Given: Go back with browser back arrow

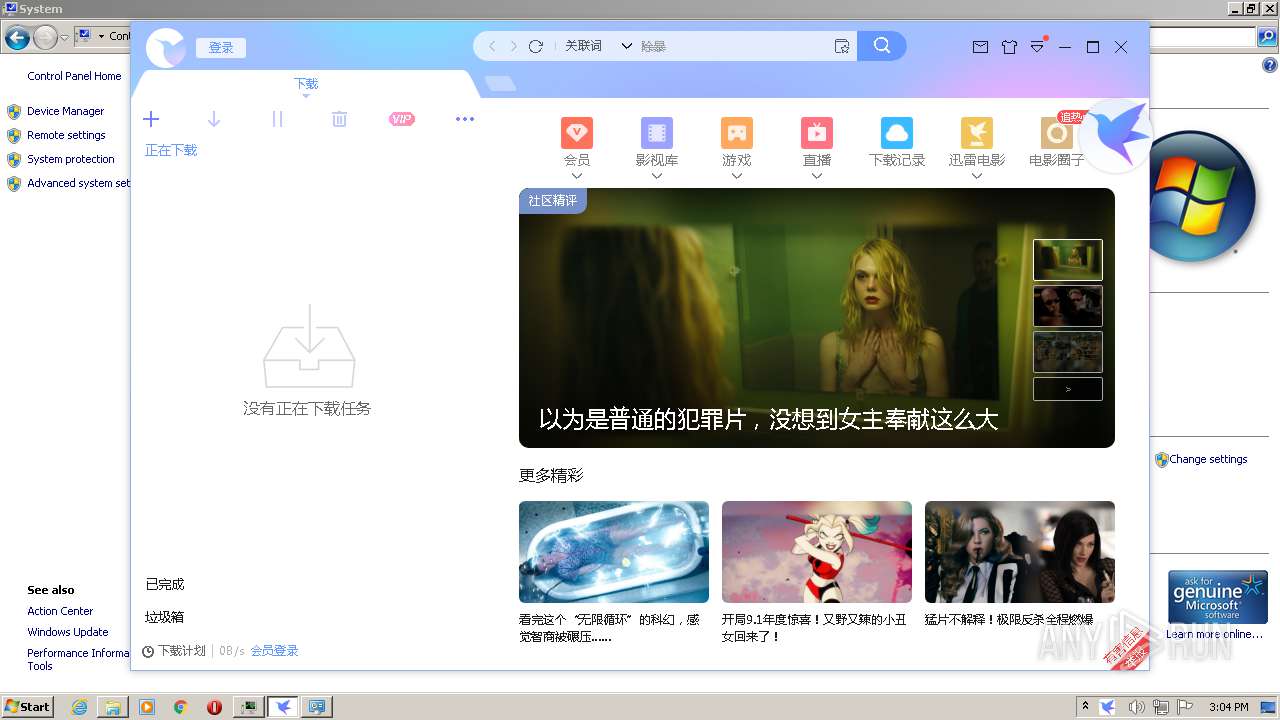Looking at the screenshot, I should pyautogui.click(x=492, y=46).
